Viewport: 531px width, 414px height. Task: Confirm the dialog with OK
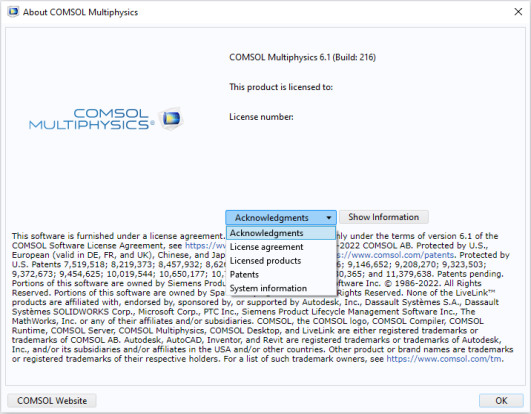pos(501,400)
